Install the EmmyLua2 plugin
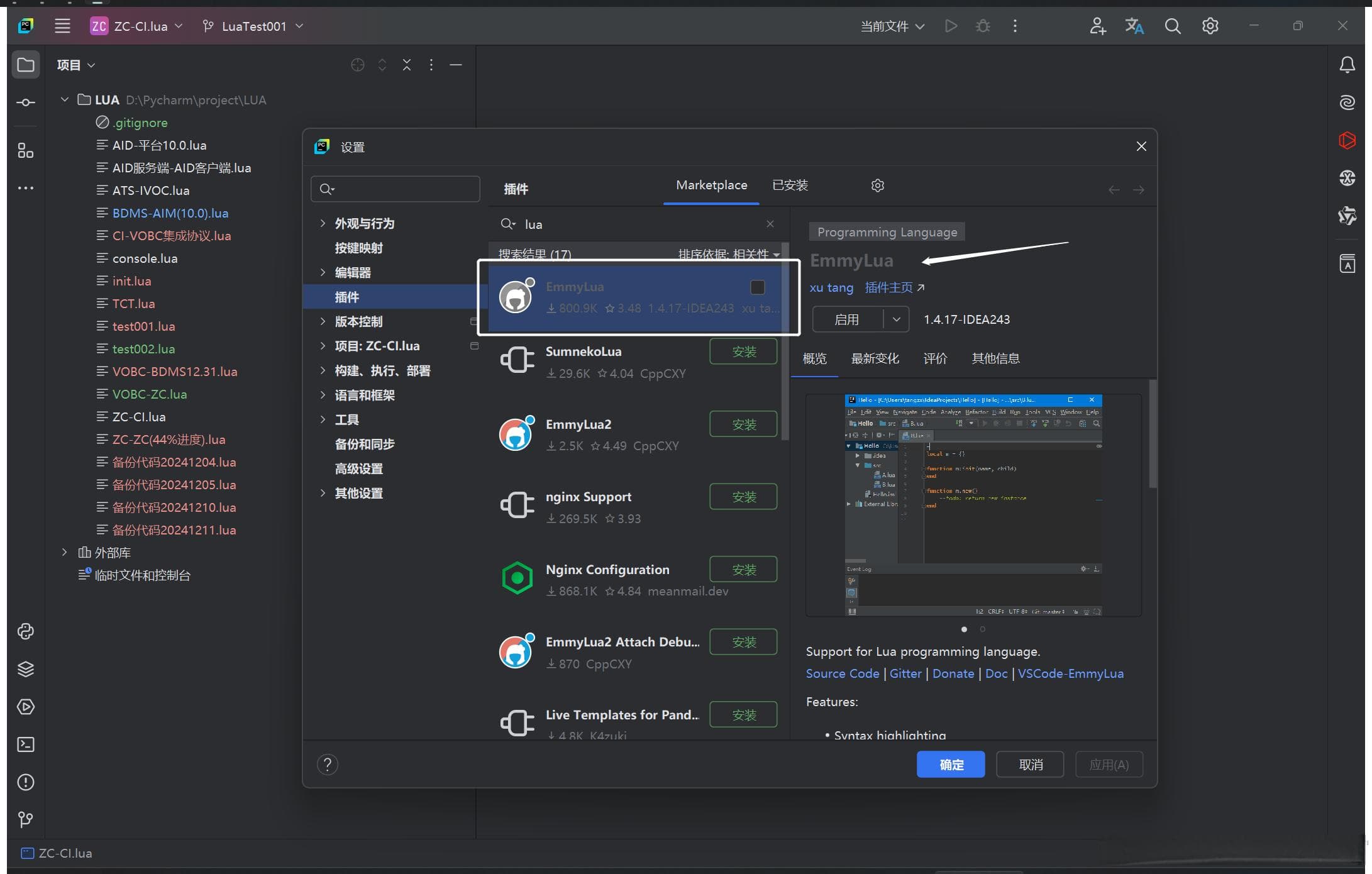 (743, 424)
